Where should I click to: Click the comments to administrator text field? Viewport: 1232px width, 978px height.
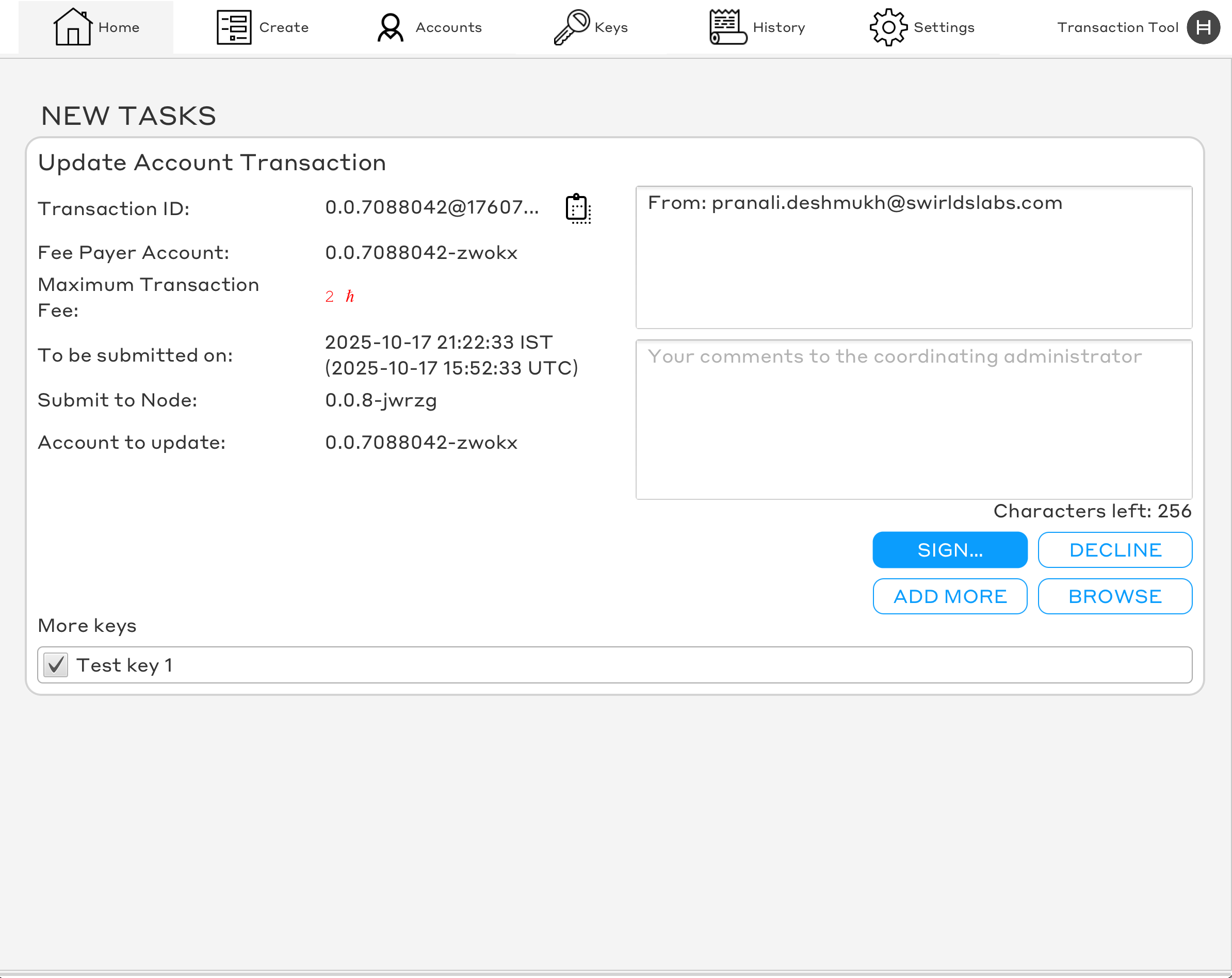(913, 419)
